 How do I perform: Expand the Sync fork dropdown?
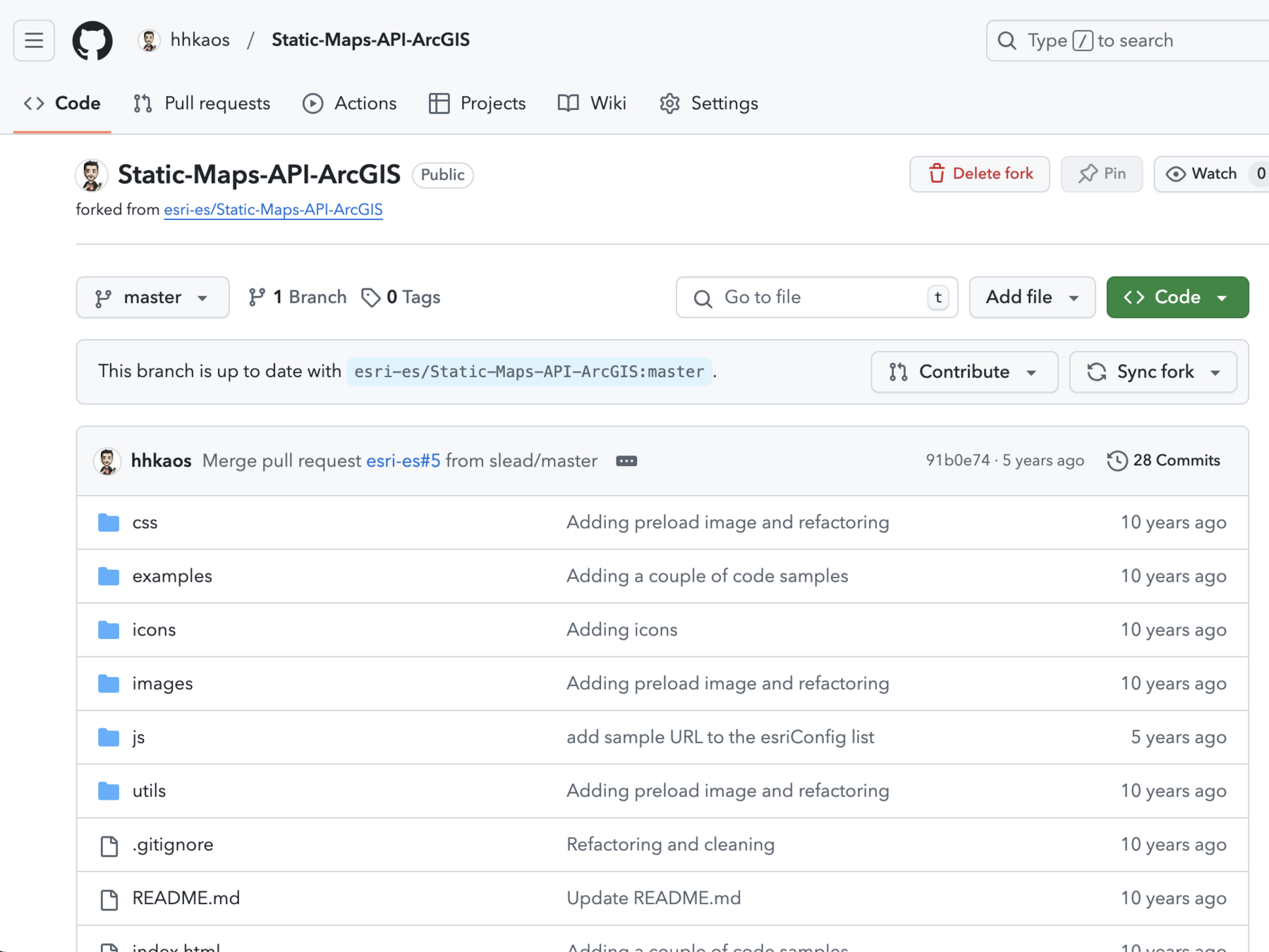pyautogui.click(x=1153, y=372)
